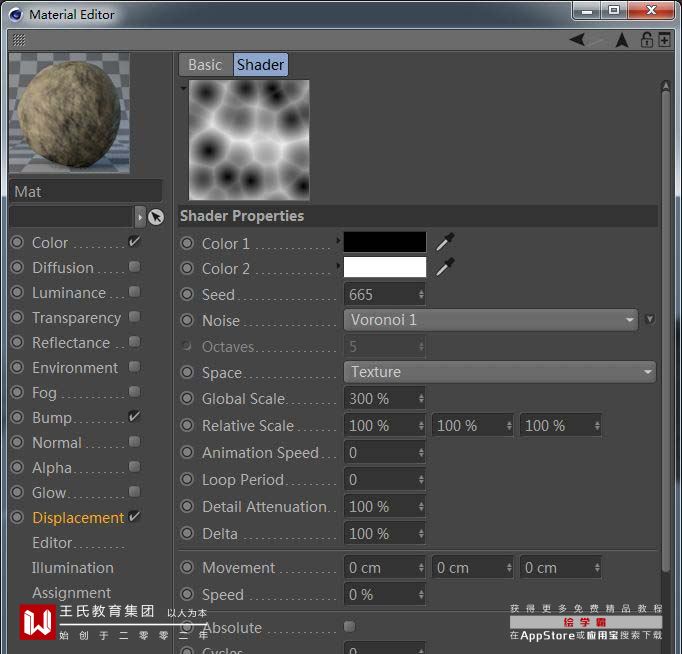Collapse the shader preview disclosure triangle
Screen dimensions: 682x654
click(184, 88)
